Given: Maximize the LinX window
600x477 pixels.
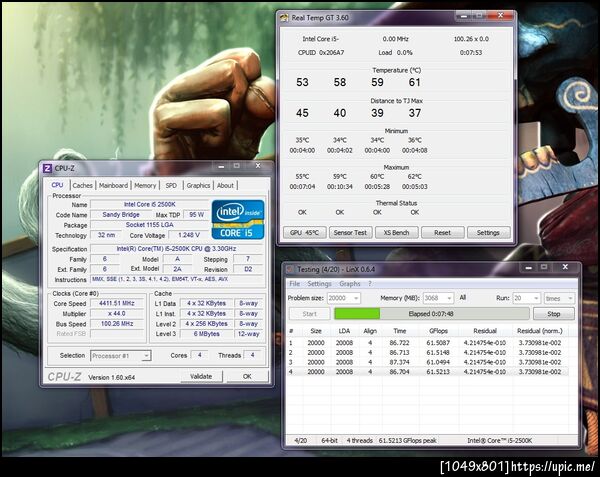Looking at the screenshot, I should click(544, 267).
